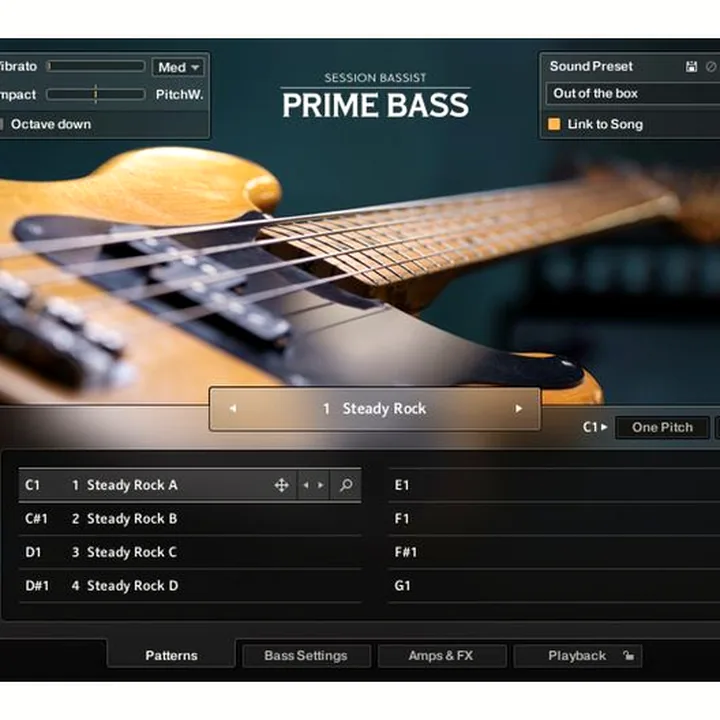Image resolution: width=720 pixels, height=720 pixels.
Task: Click the lock icon on Playback tab
Action: 629,655
